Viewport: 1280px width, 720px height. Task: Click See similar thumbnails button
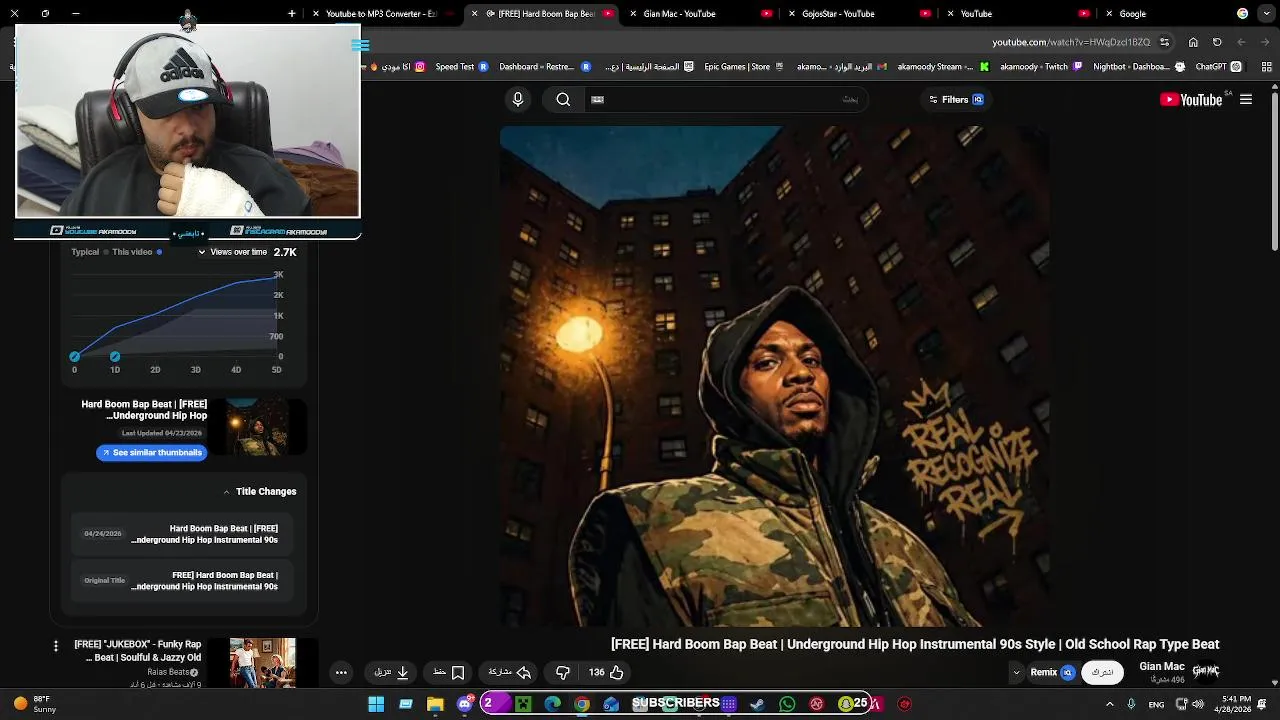pos(152,453)
